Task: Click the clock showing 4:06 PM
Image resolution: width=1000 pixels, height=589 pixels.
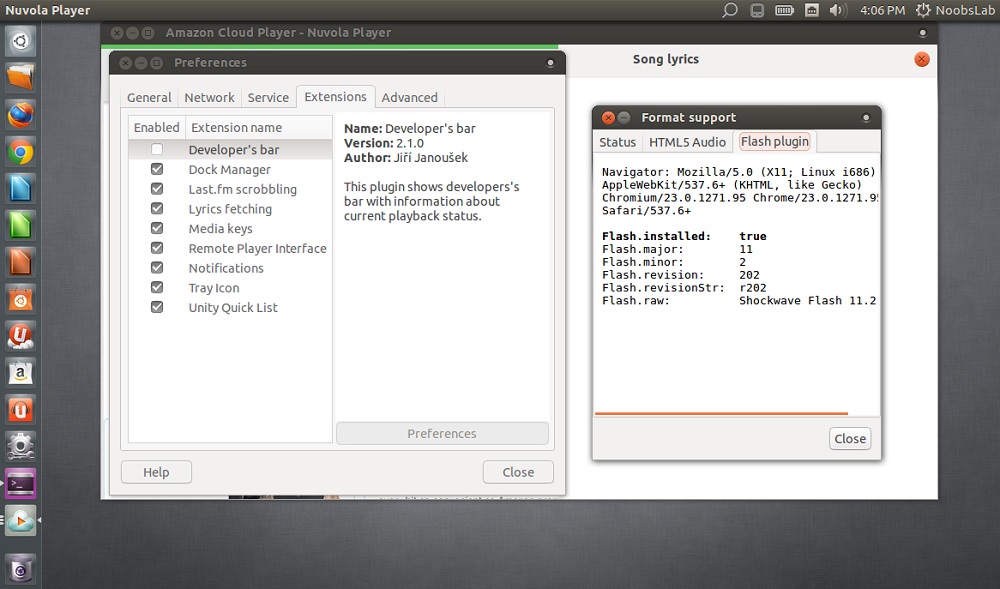Action: pyautogui.click(x=882, y=10)
